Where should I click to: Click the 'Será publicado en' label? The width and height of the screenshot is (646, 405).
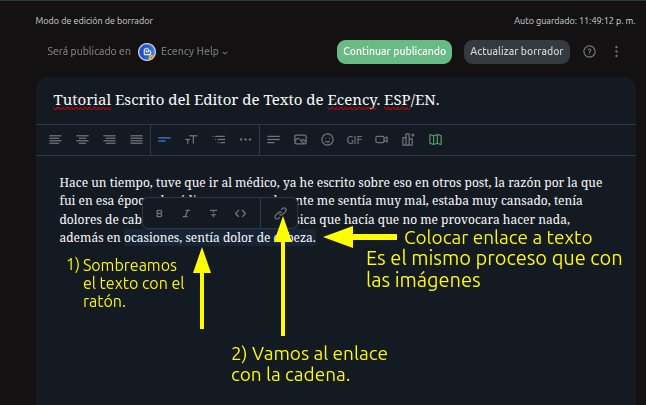pyautogui.click(x=89, y=51)
